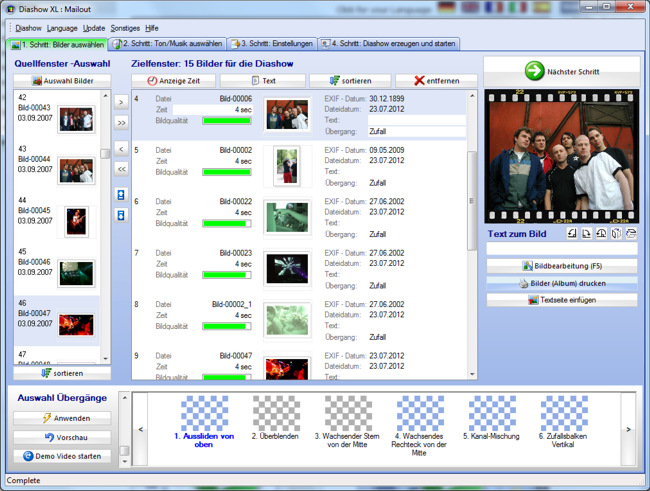
Task: Click Demo Video starten
Action: point(62,456)
